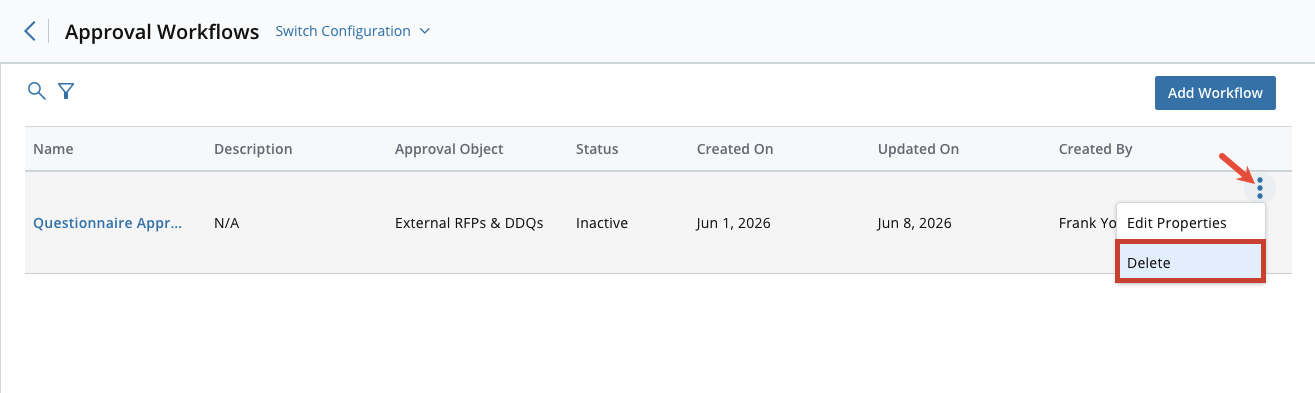Click the Approval Object column header

coord(449,149)
